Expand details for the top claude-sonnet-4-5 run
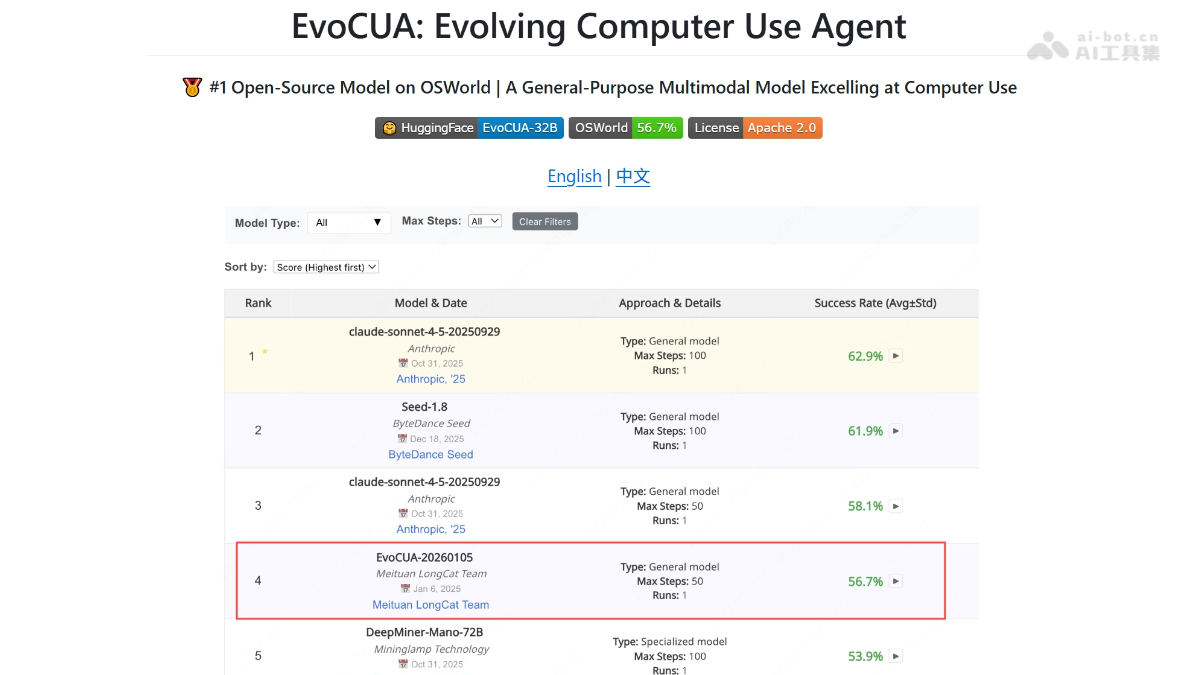This screenshot has width=1200, height=675. pos(897,356)
